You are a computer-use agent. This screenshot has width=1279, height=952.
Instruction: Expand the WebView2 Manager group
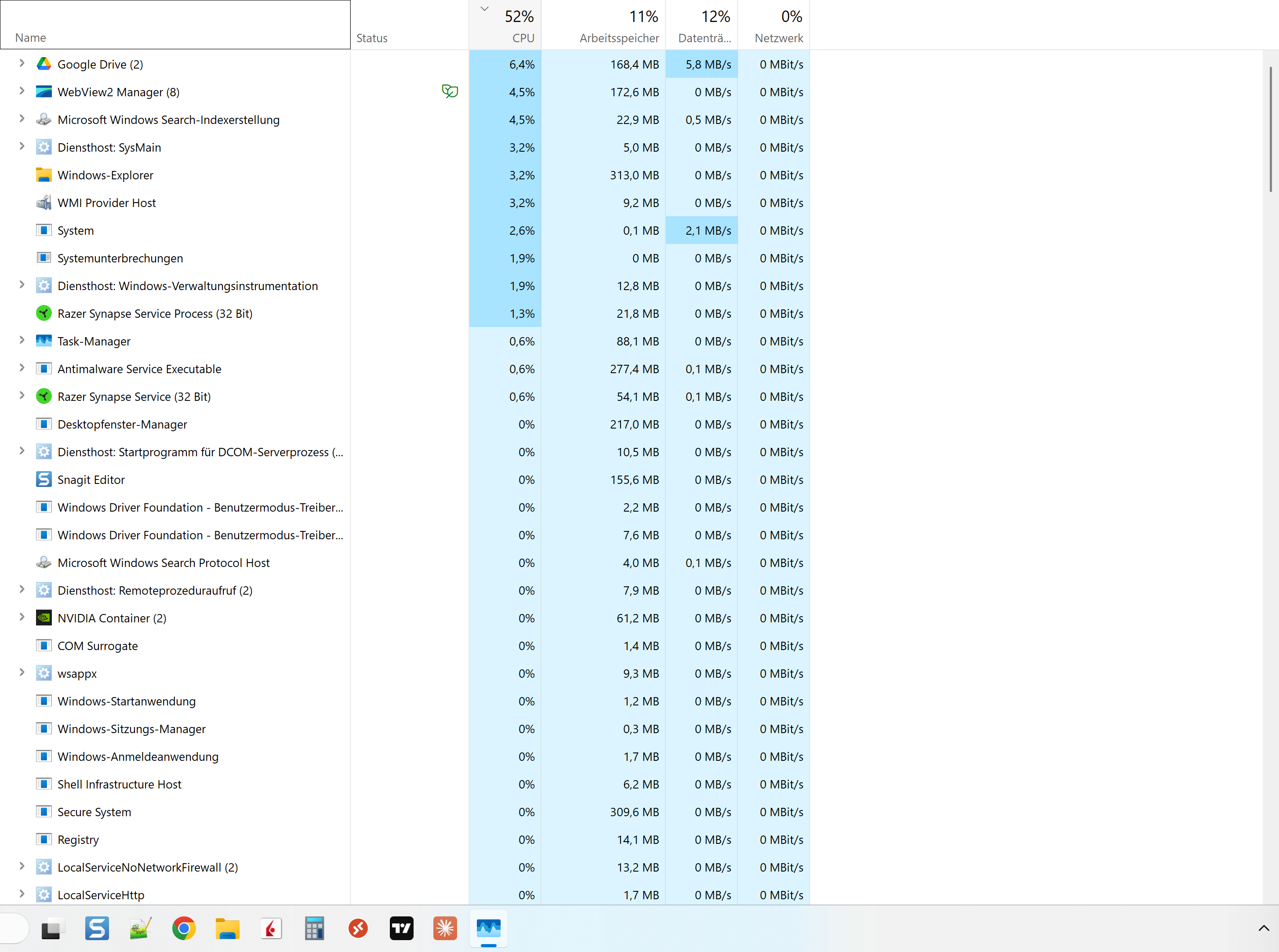22,91
